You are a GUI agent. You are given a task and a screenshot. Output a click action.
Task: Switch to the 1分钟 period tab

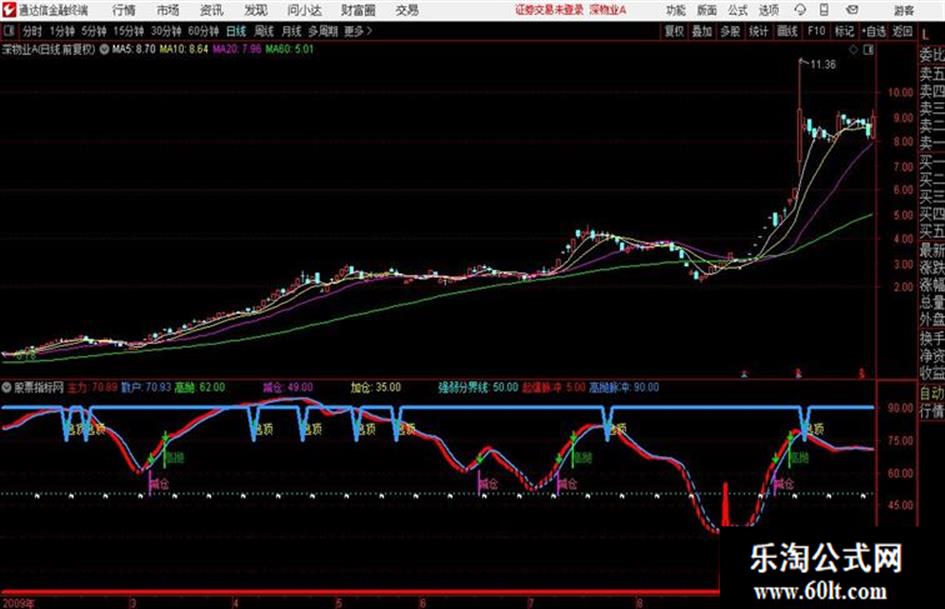62,31
